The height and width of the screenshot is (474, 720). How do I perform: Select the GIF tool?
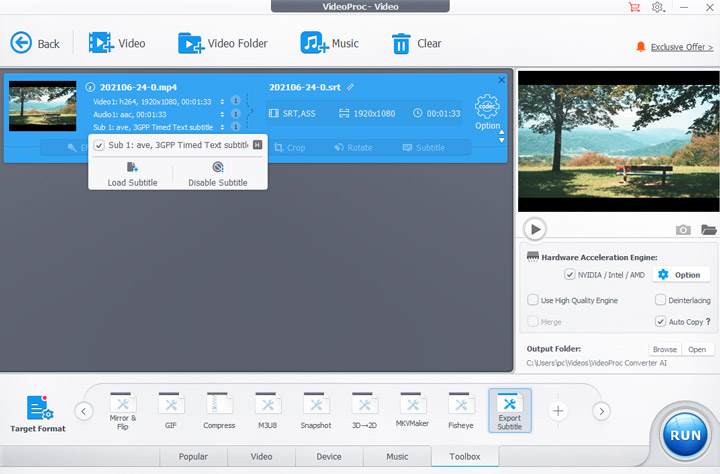pyautogui.click(x=171, y=411)
